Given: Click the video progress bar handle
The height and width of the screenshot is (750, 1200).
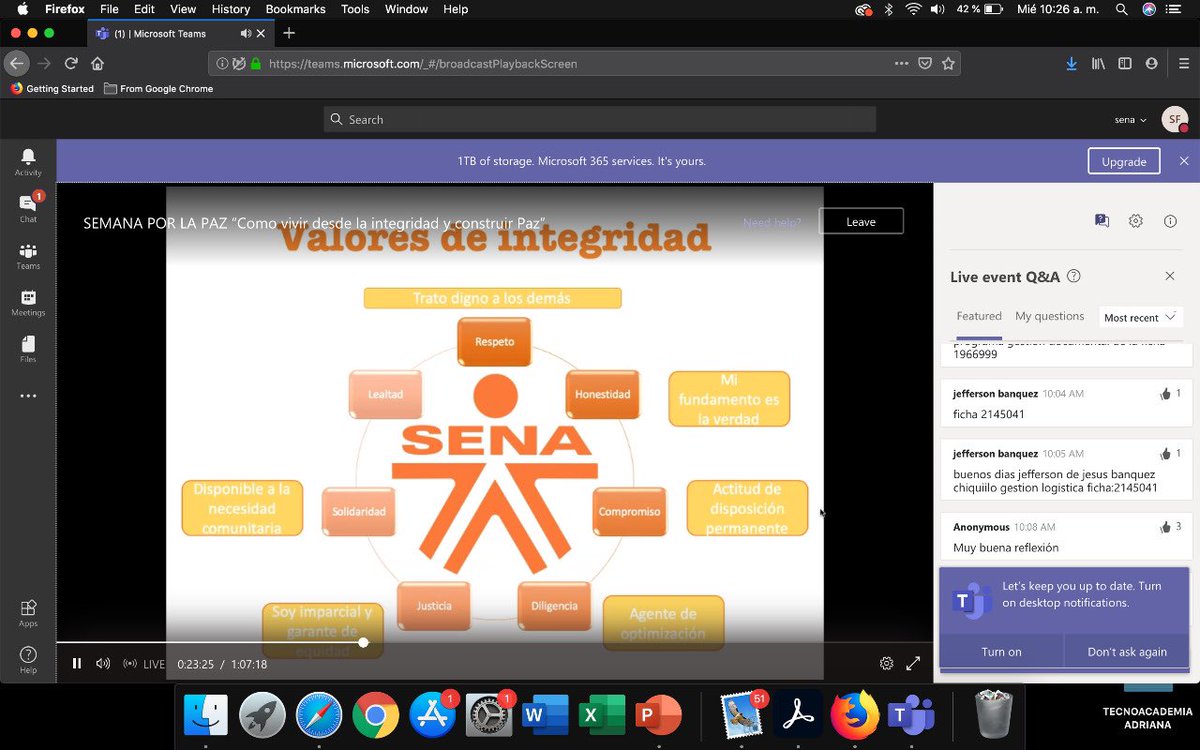Looking at the screenshot, I should coord(363,642).
